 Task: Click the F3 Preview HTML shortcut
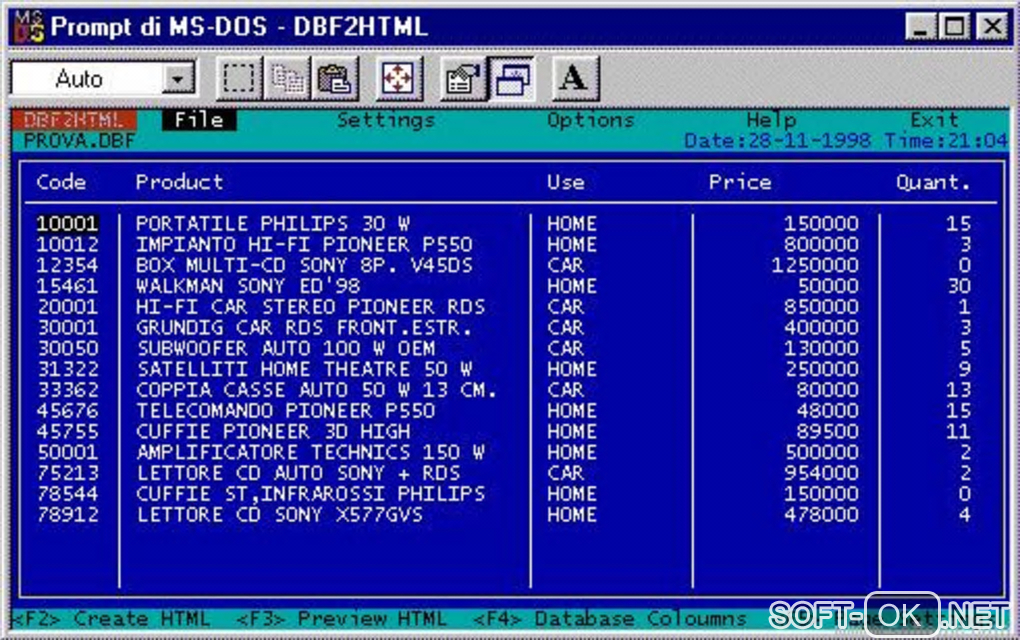(x=342, y=619)
